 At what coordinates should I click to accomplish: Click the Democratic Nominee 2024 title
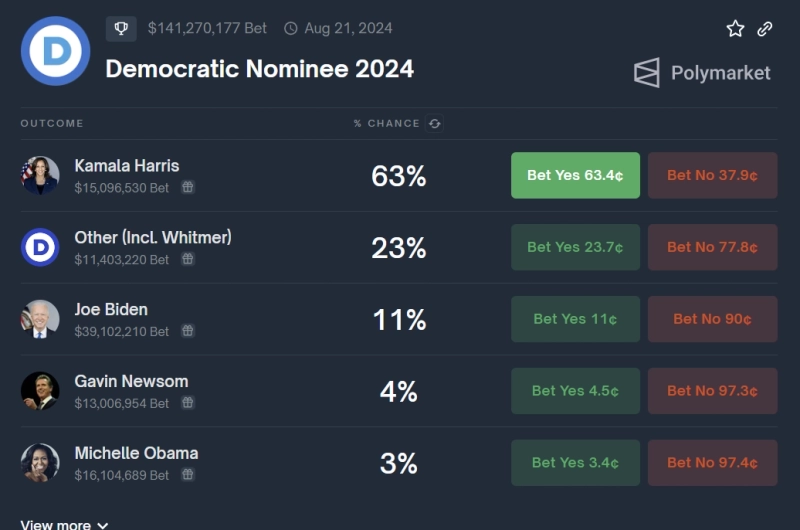(259, 69)
